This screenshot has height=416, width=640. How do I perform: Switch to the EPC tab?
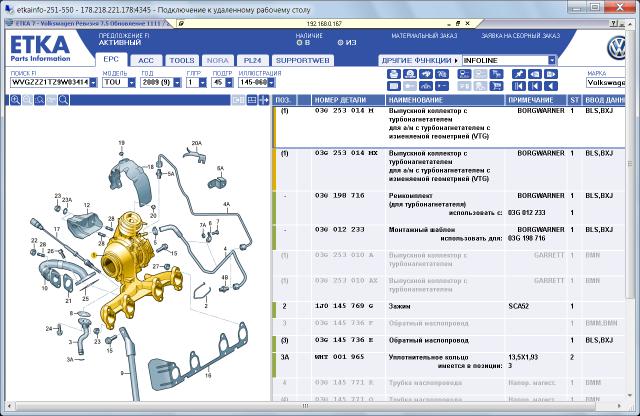click(111, 60)
